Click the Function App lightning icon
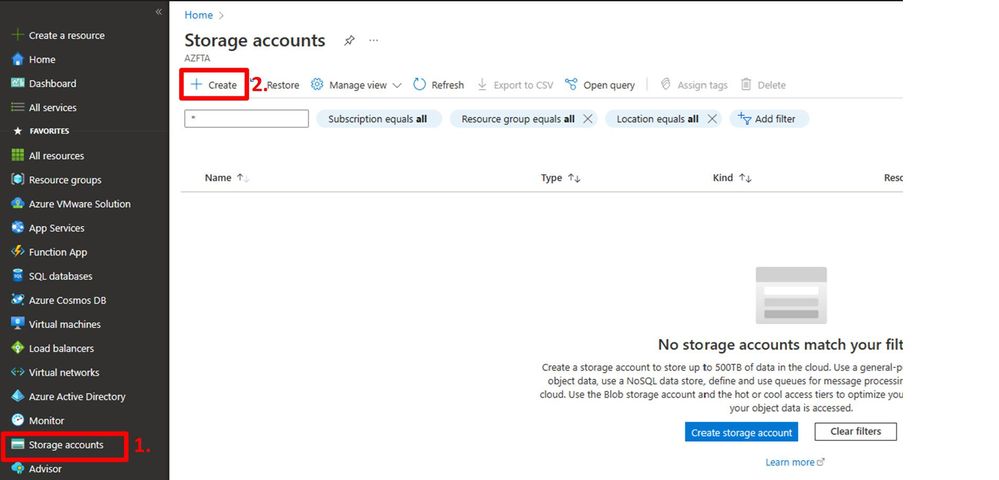The image size is (999, 480). click(x=18, y=252)
